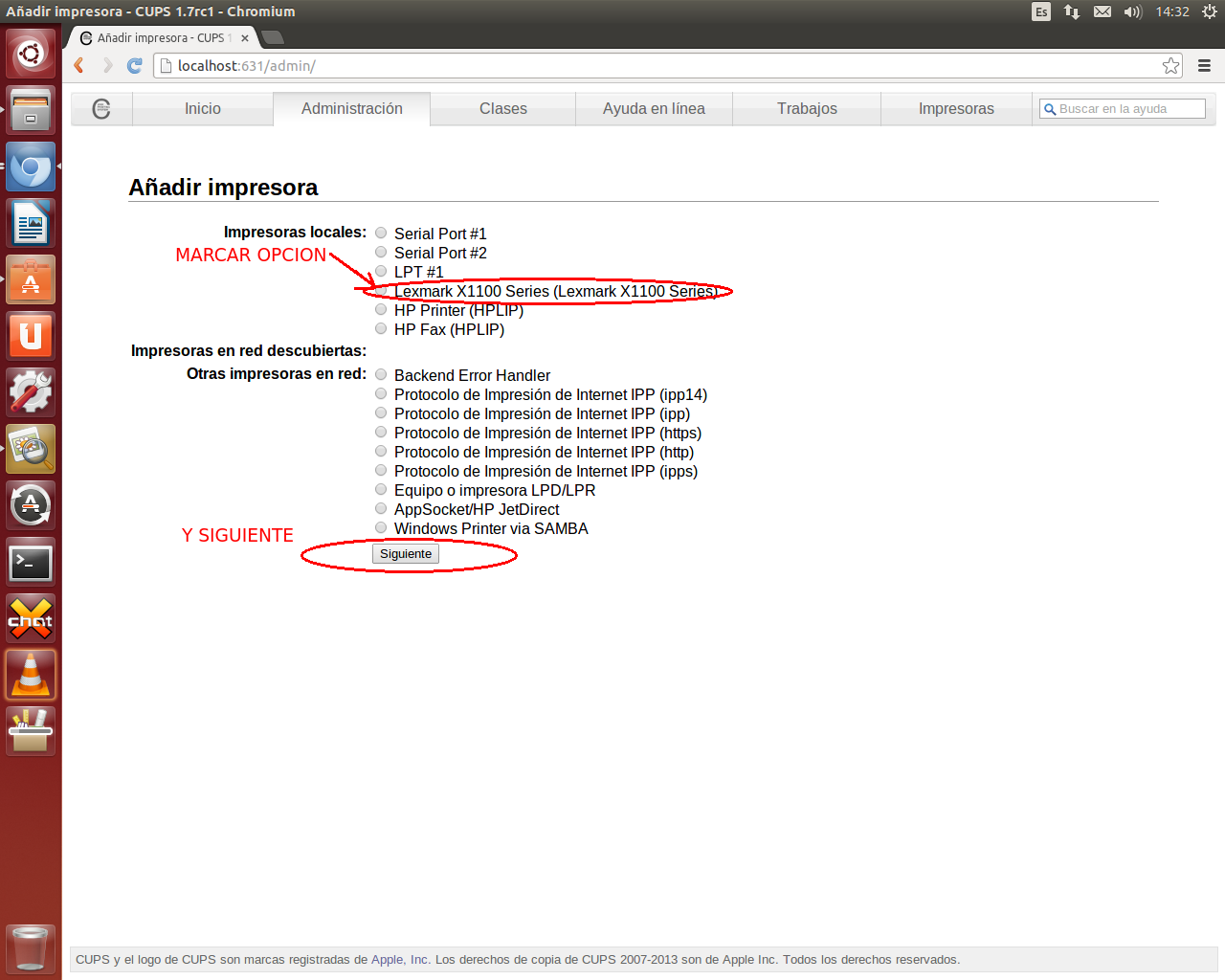Screen dimensions: 1225x980
Task: Close the Añadir impresora browser tab
Action: tap(245, 38)
